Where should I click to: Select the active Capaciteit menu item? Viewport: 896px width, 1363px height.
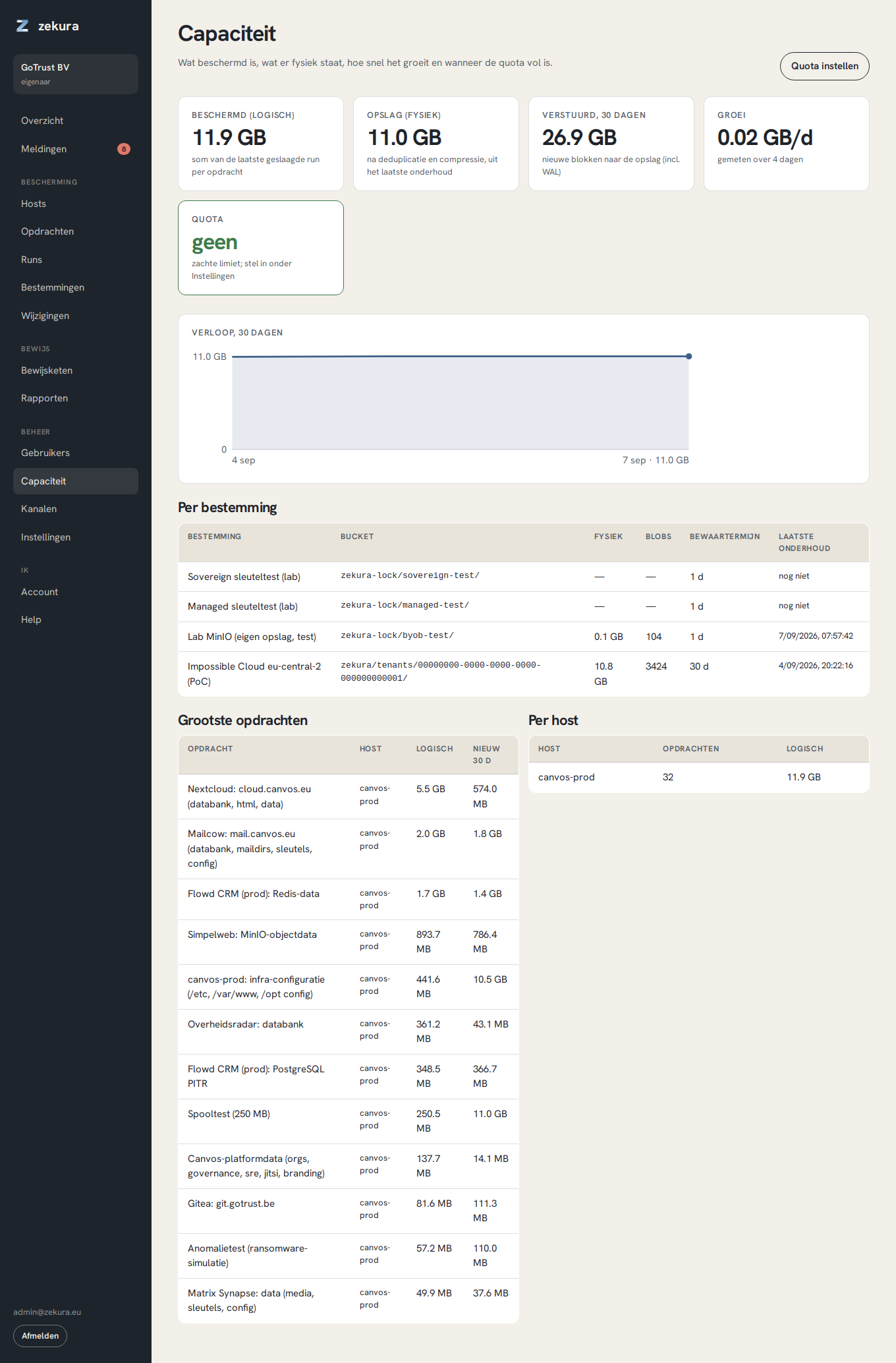[x=76, y=481]
